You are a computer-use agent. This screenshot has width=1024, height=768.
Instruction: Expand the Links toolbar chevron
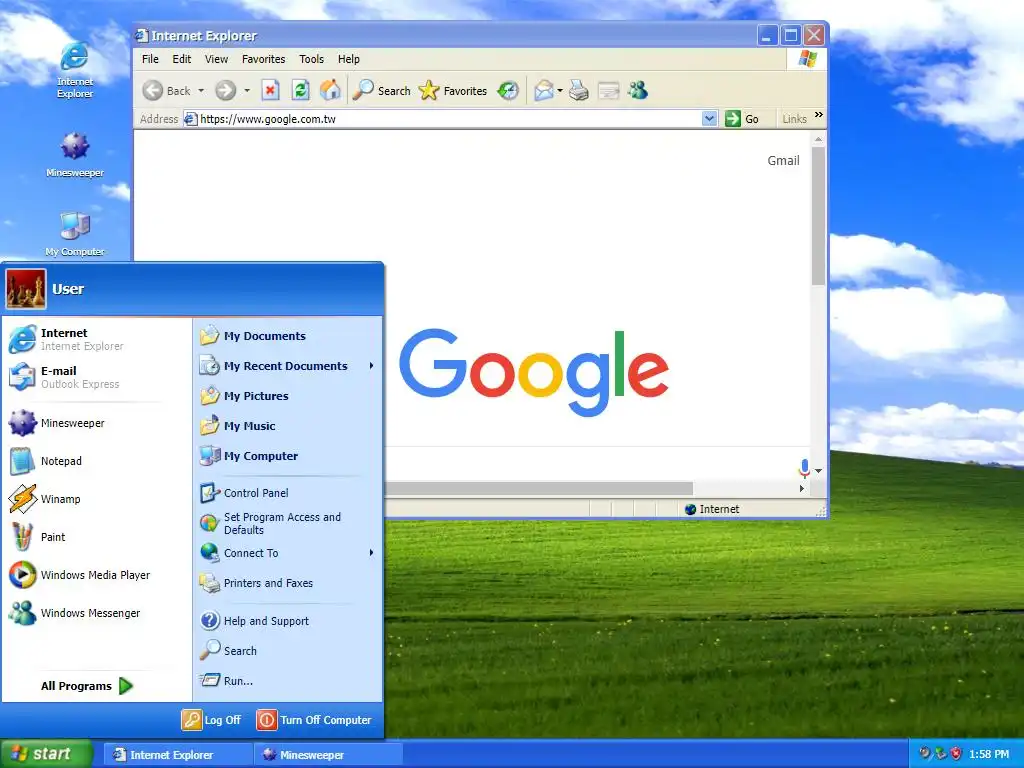point(818,115)
